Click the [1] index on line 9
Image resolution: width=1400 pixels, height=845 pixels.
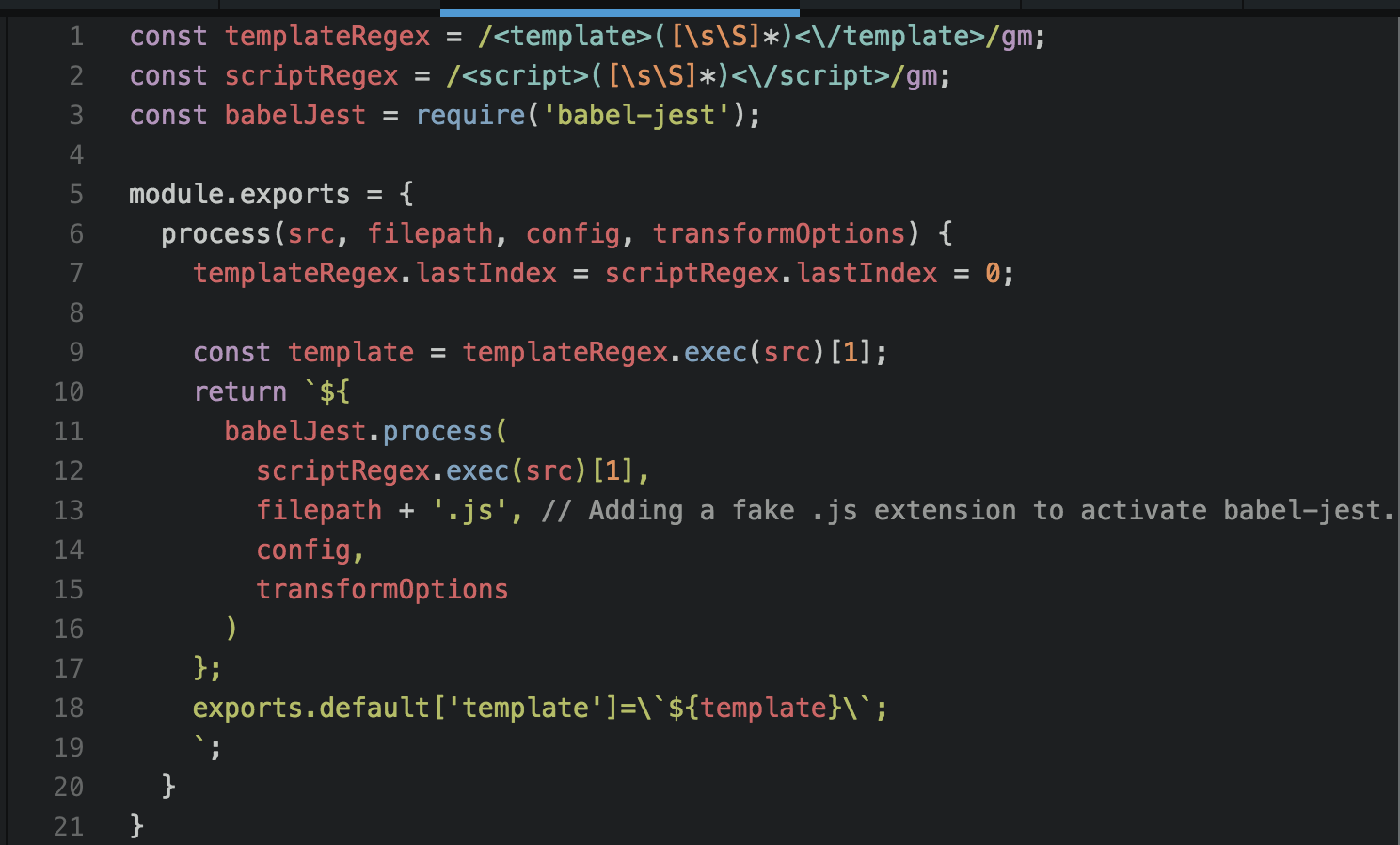850,353
